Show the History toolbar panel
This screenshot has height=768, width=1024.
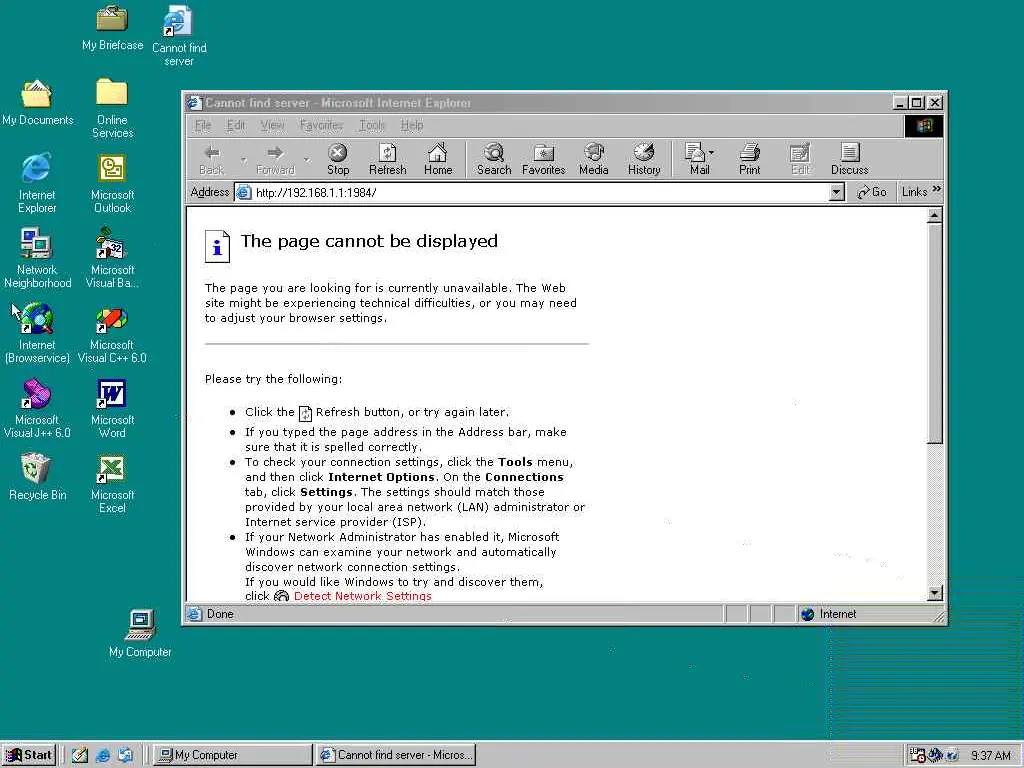[x=644, y=159]
